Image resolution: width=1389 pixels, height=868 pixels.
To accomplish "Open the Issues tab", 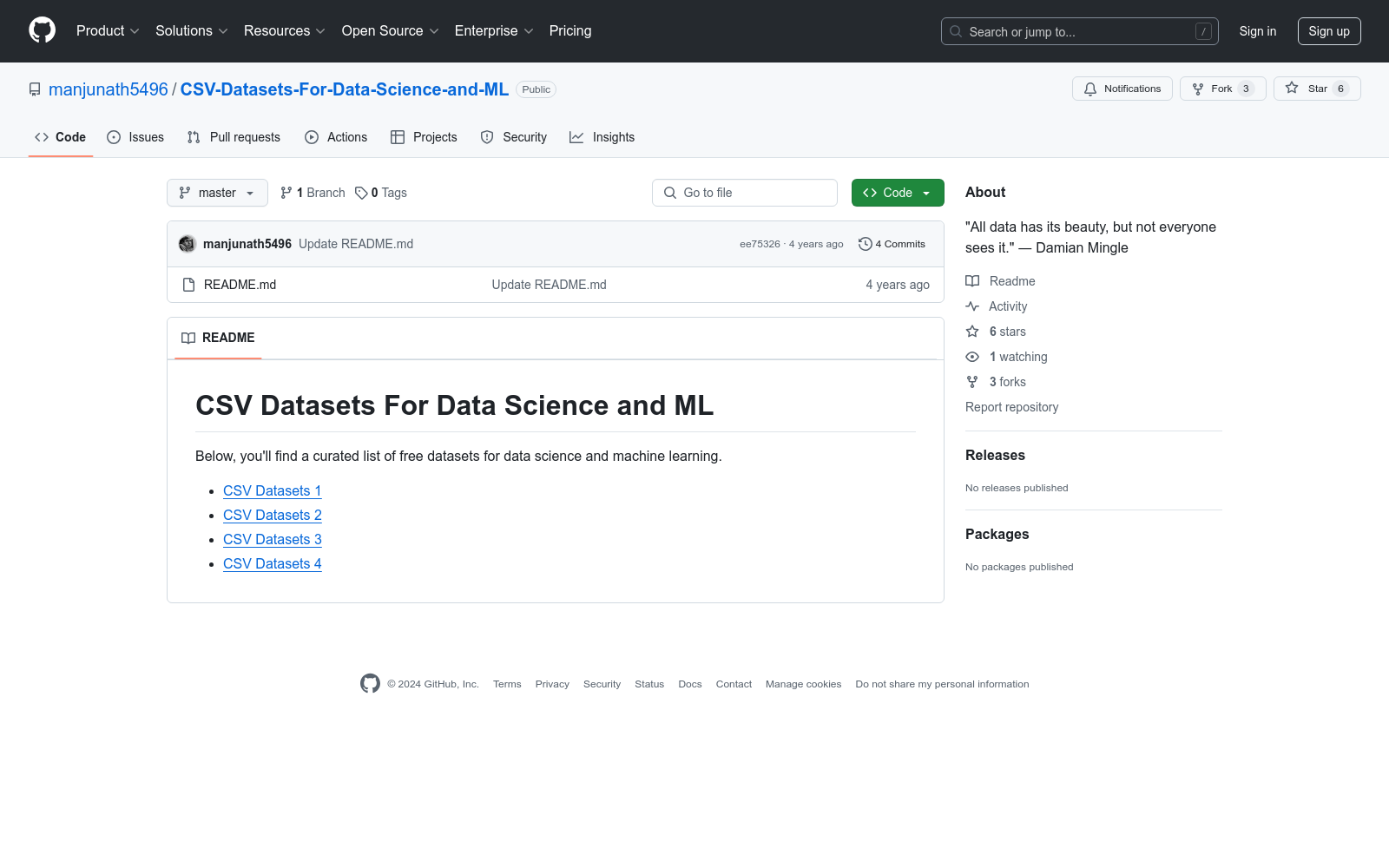I will pyautogui.click(x=135, y=137).
